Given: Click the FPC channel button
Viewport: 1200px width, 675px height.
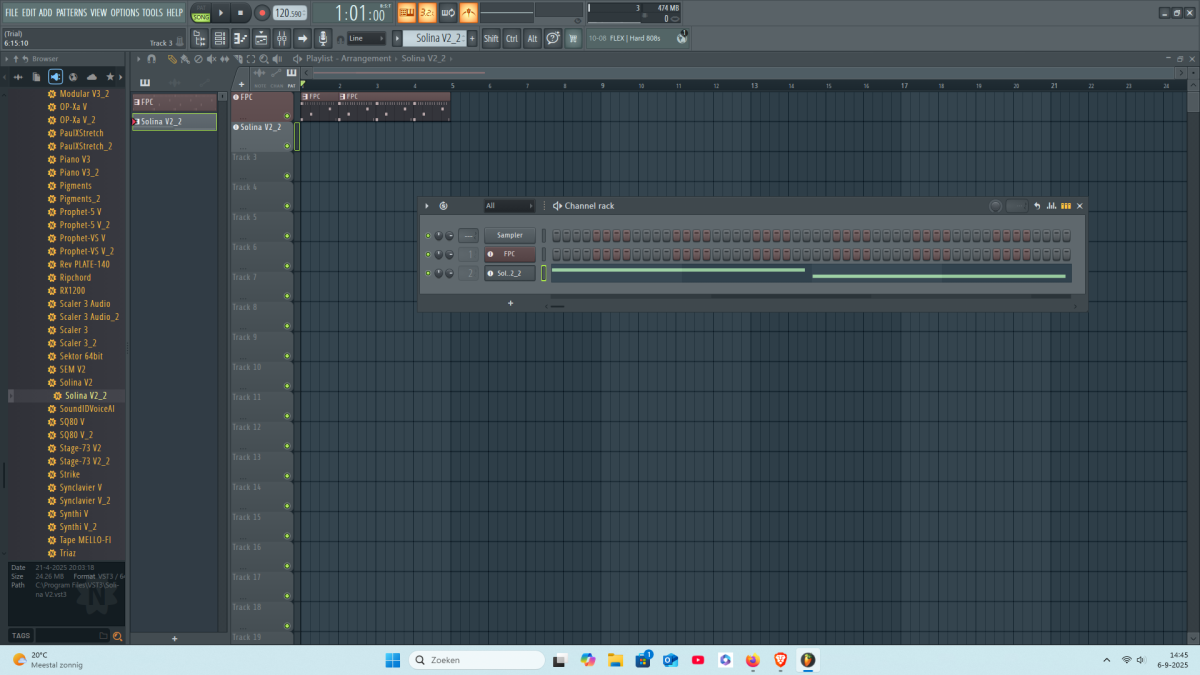Looking at the screenshot, I should pos(510,254).
